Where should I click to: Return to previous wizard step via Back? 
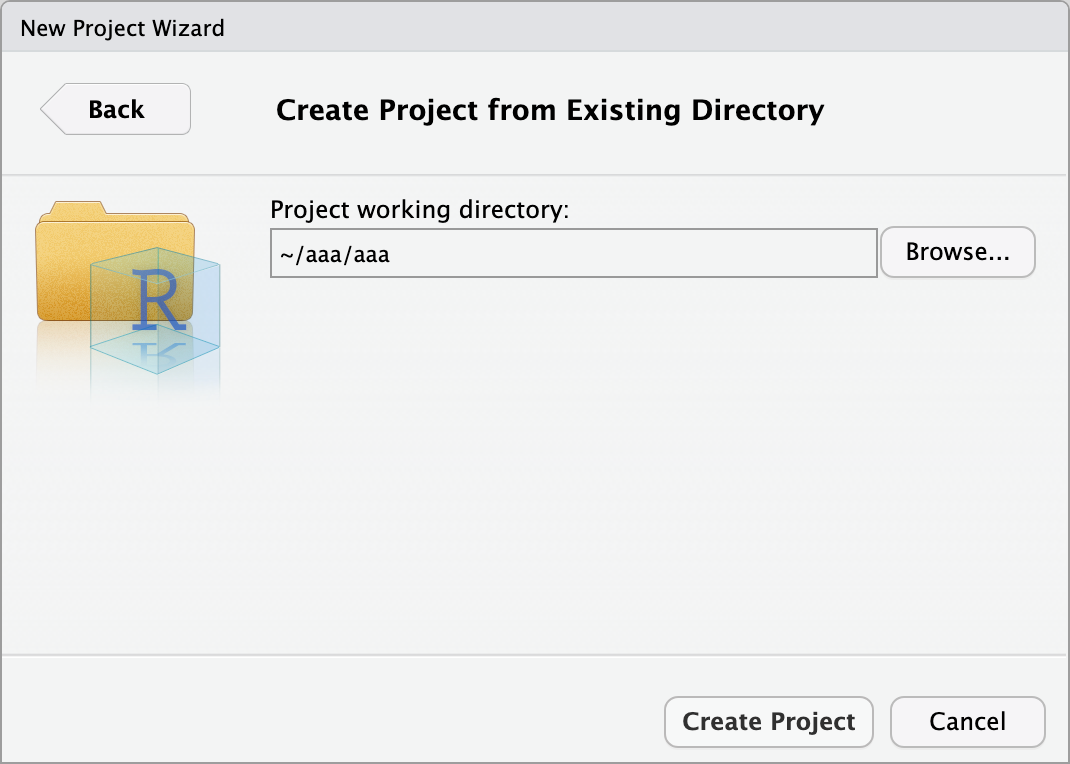(113, 108)
